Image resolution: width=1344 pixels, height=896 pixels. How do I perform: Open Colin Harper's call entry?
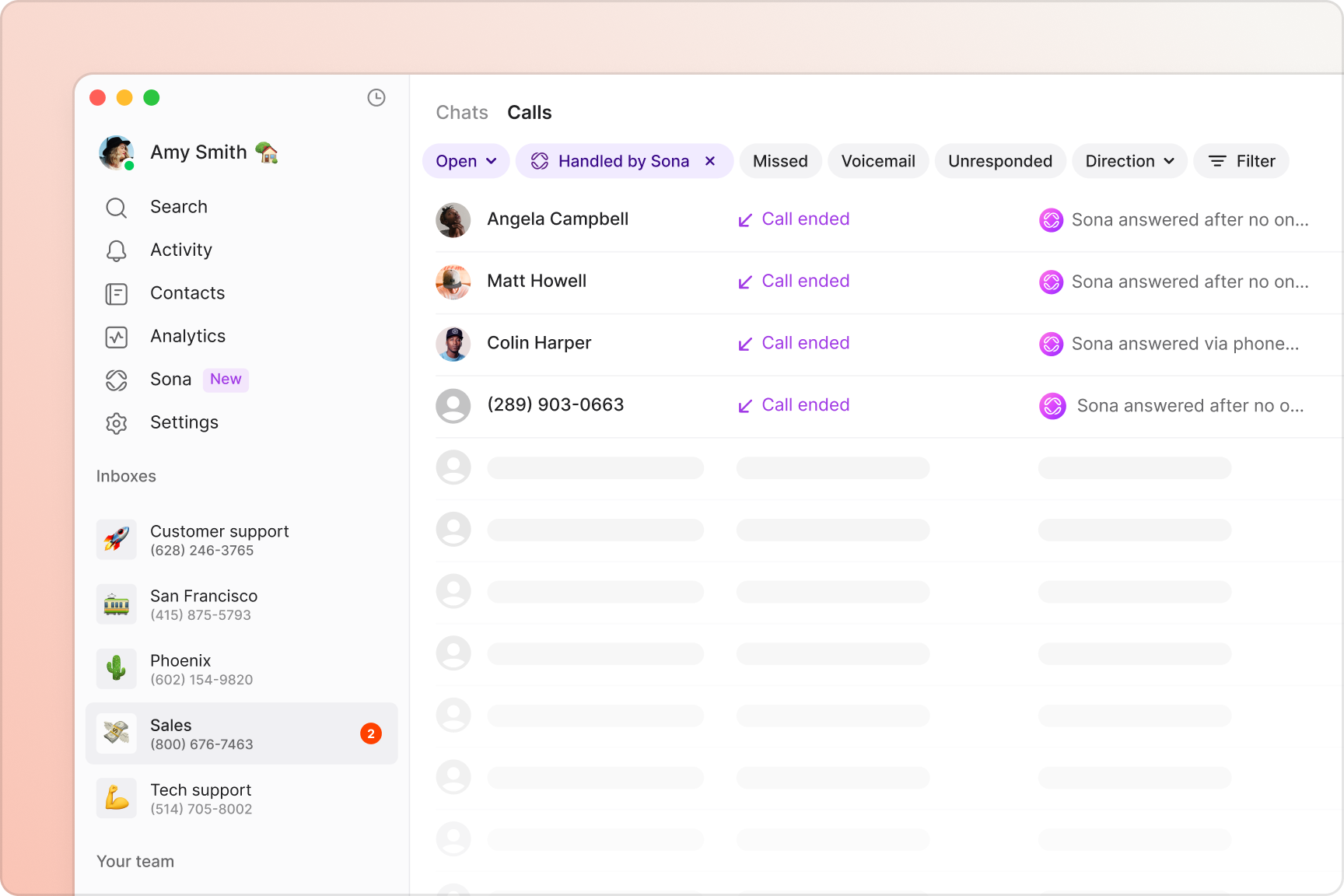point(887,344)
